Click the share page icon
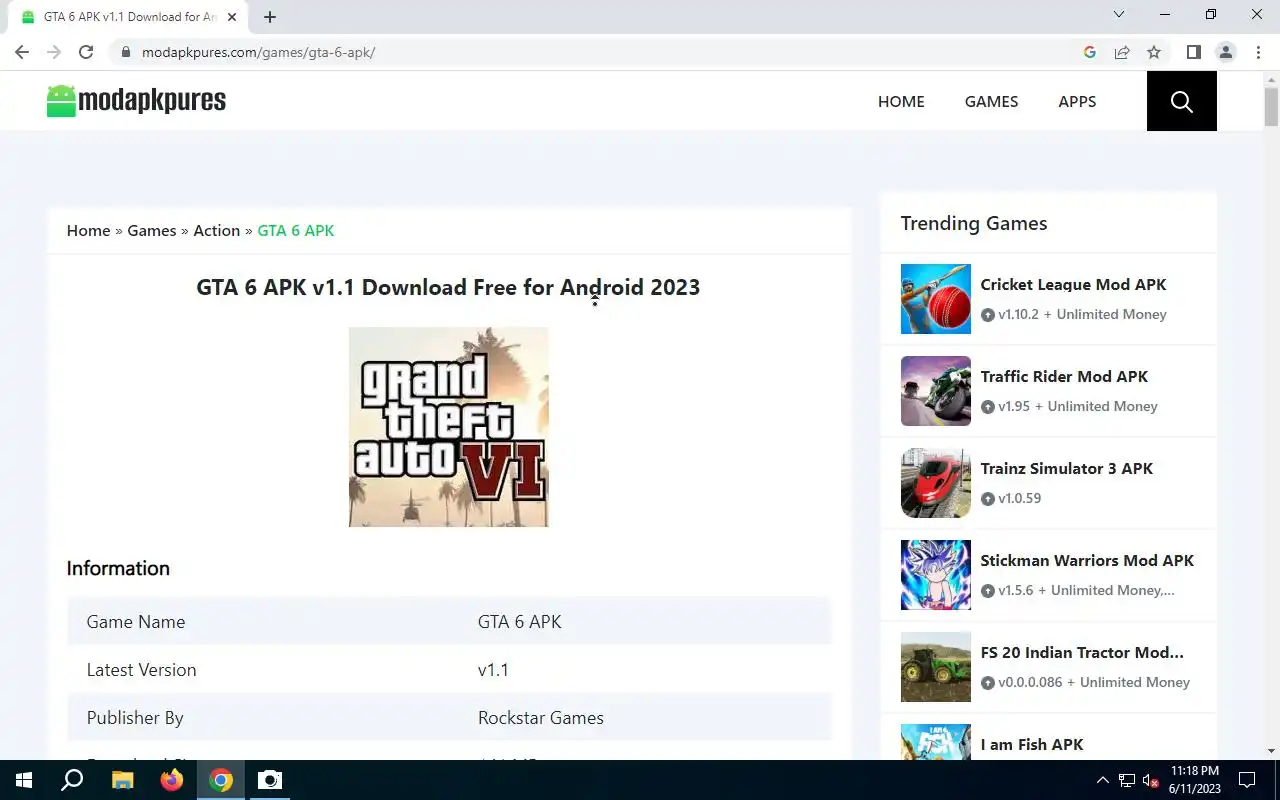1280x800 pixels. point(1122,52)
